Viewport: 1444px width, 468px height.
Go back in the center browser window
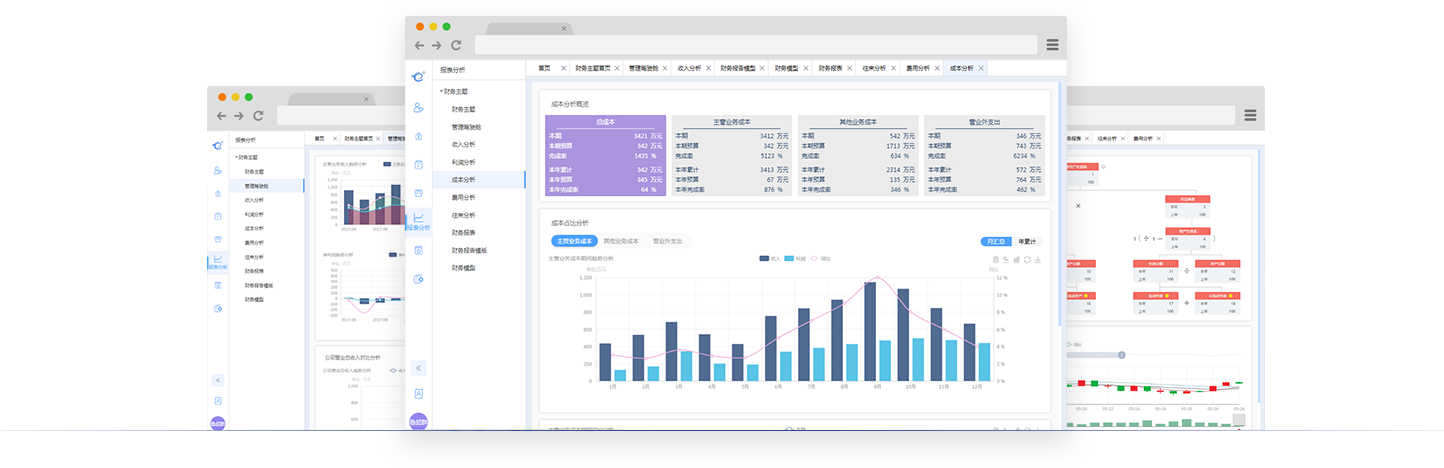click(x=419, y=45)
